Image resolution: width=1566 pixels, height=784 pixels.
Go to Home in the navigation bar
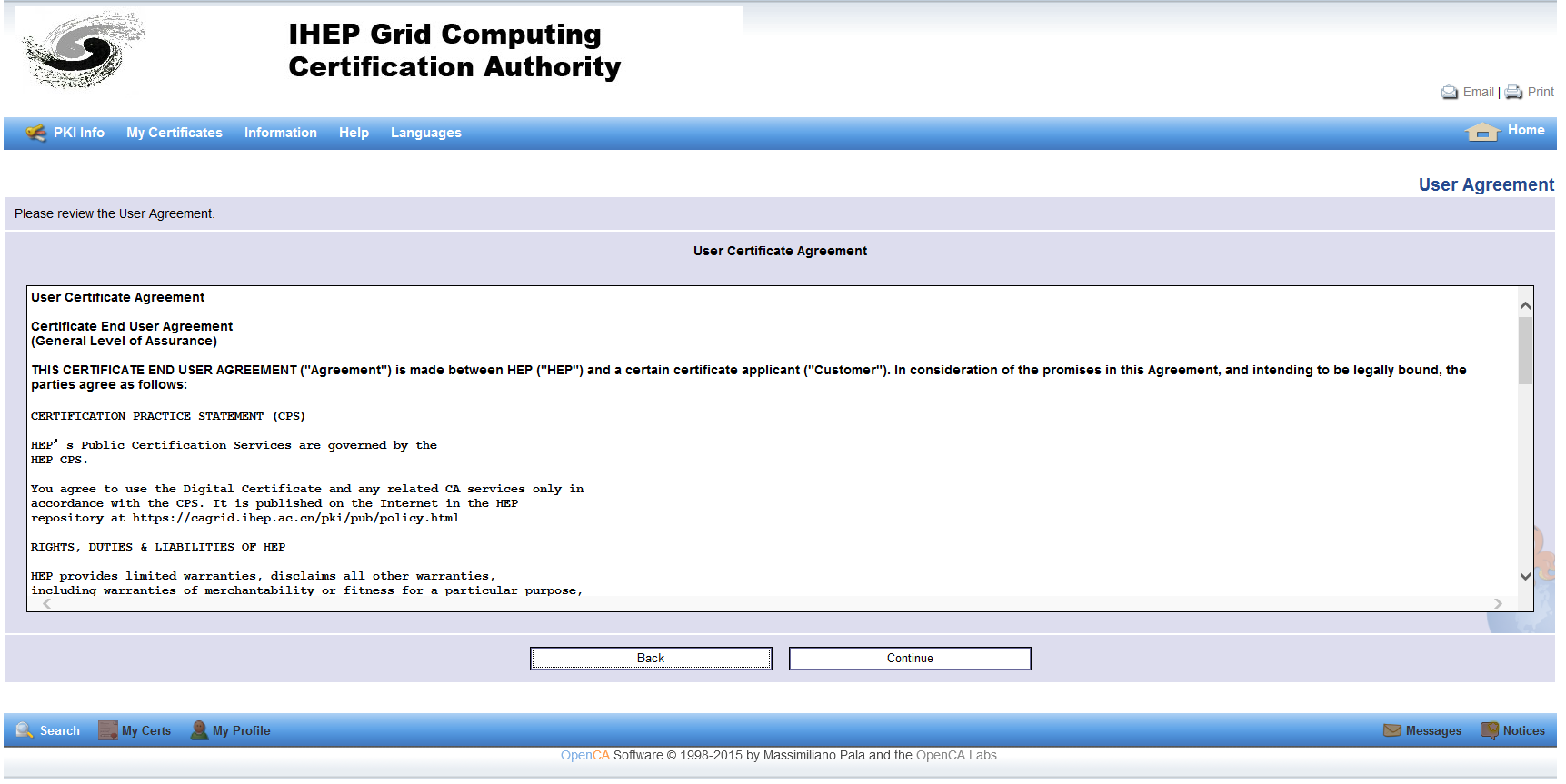[1526, 130]
